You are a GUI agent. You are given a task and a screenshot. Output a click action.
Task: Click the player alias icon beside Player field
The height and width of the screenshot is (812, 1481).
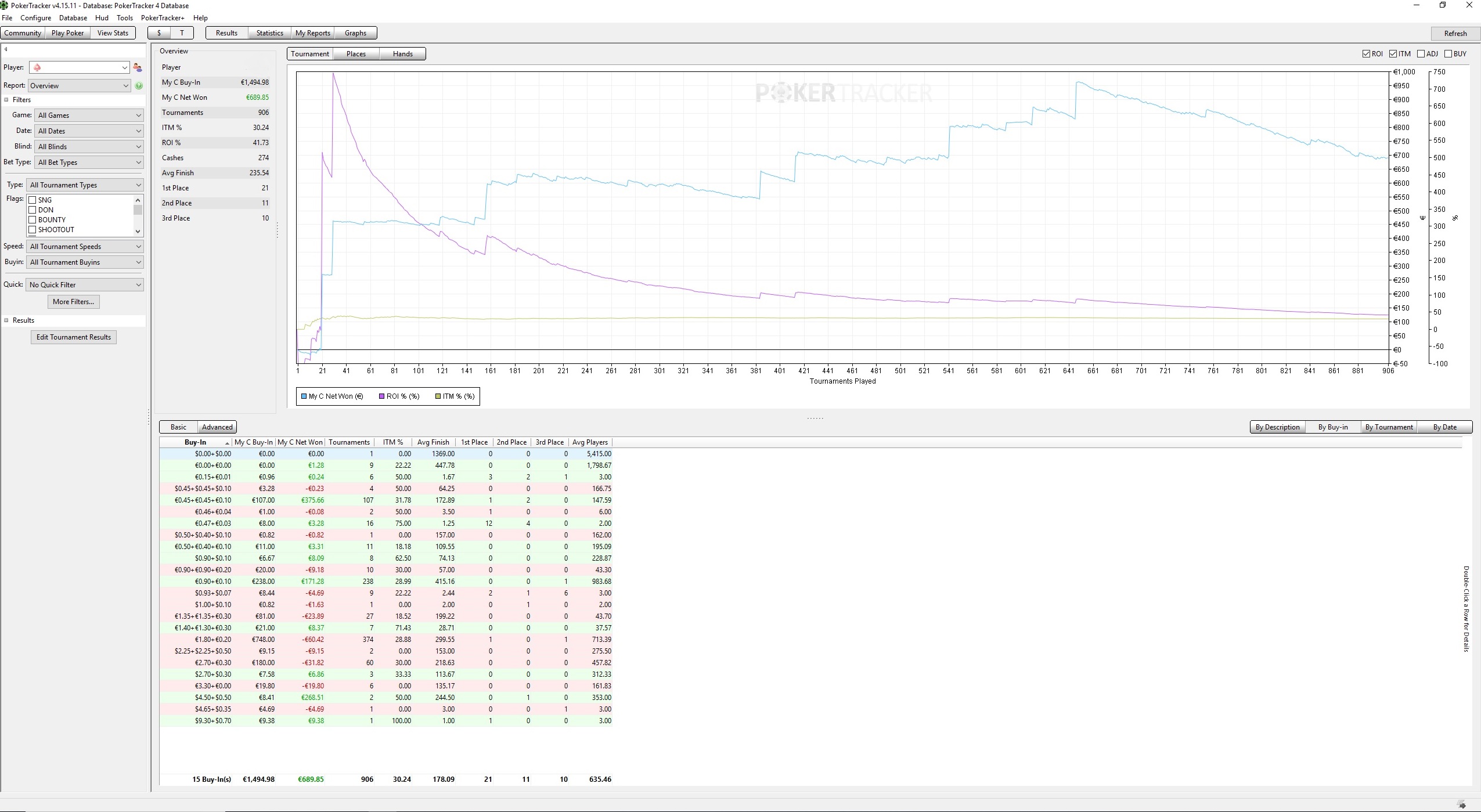tap(138, 67)
